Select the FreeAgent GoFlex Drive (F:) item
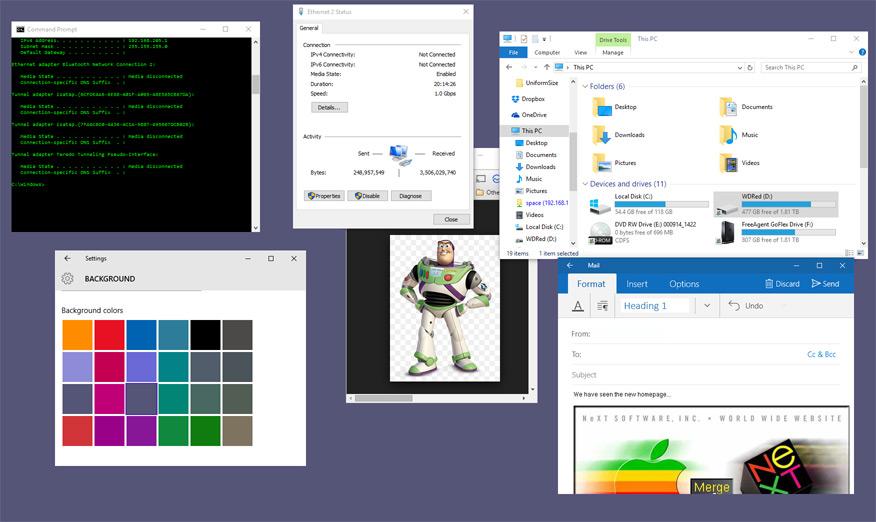876x522 pixels. pyautogui.click(x=775, y=232)
